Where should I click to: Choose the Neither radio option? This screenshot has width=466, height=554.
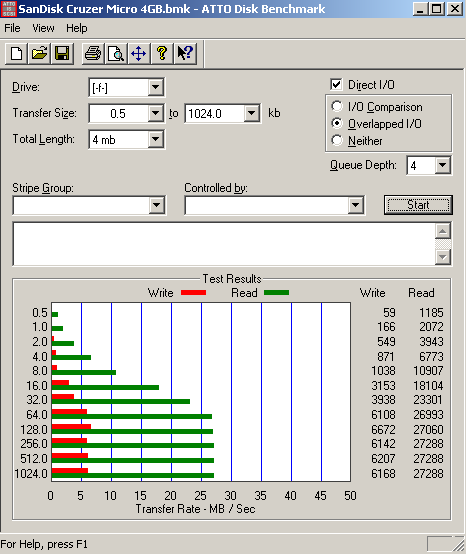pyautogui.click(x=337, y=140)
